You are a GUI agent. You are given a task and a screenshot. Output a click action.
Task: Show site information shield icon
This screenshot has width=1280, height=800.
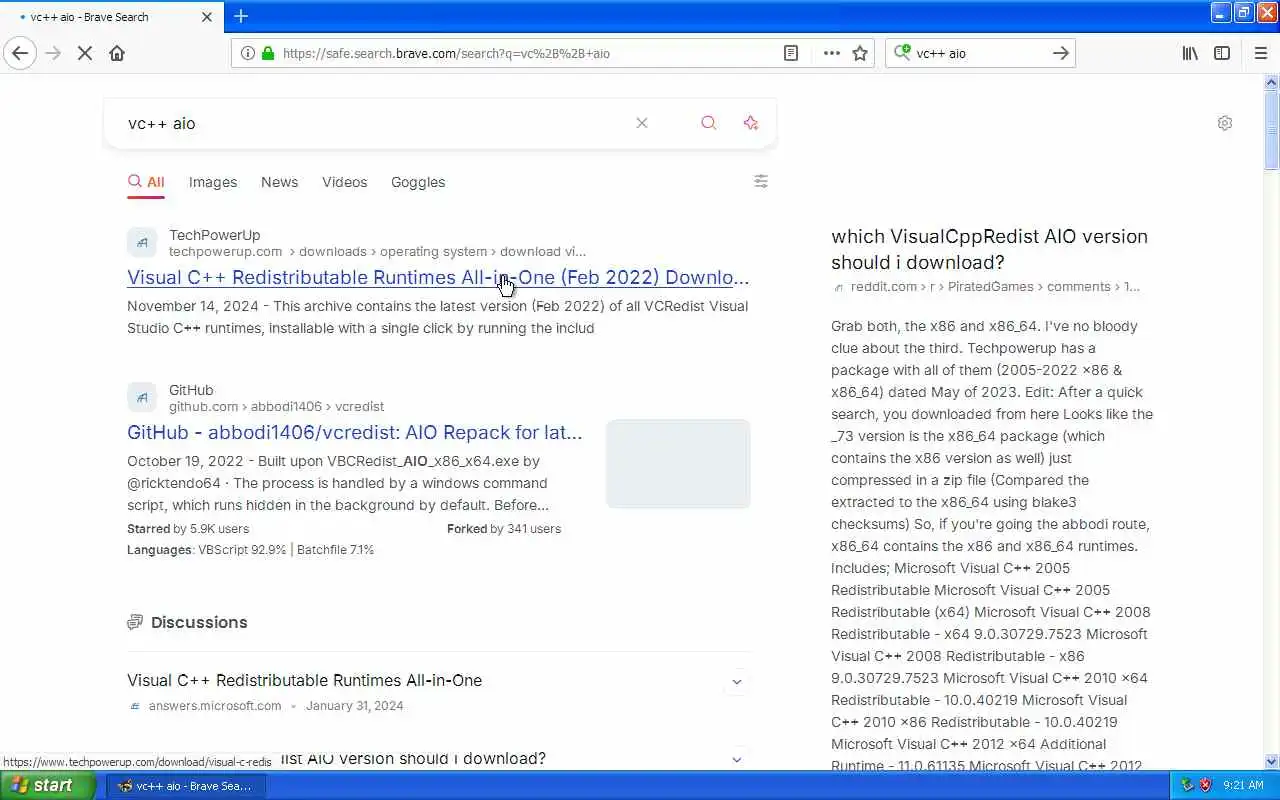(x=247, y=53)
